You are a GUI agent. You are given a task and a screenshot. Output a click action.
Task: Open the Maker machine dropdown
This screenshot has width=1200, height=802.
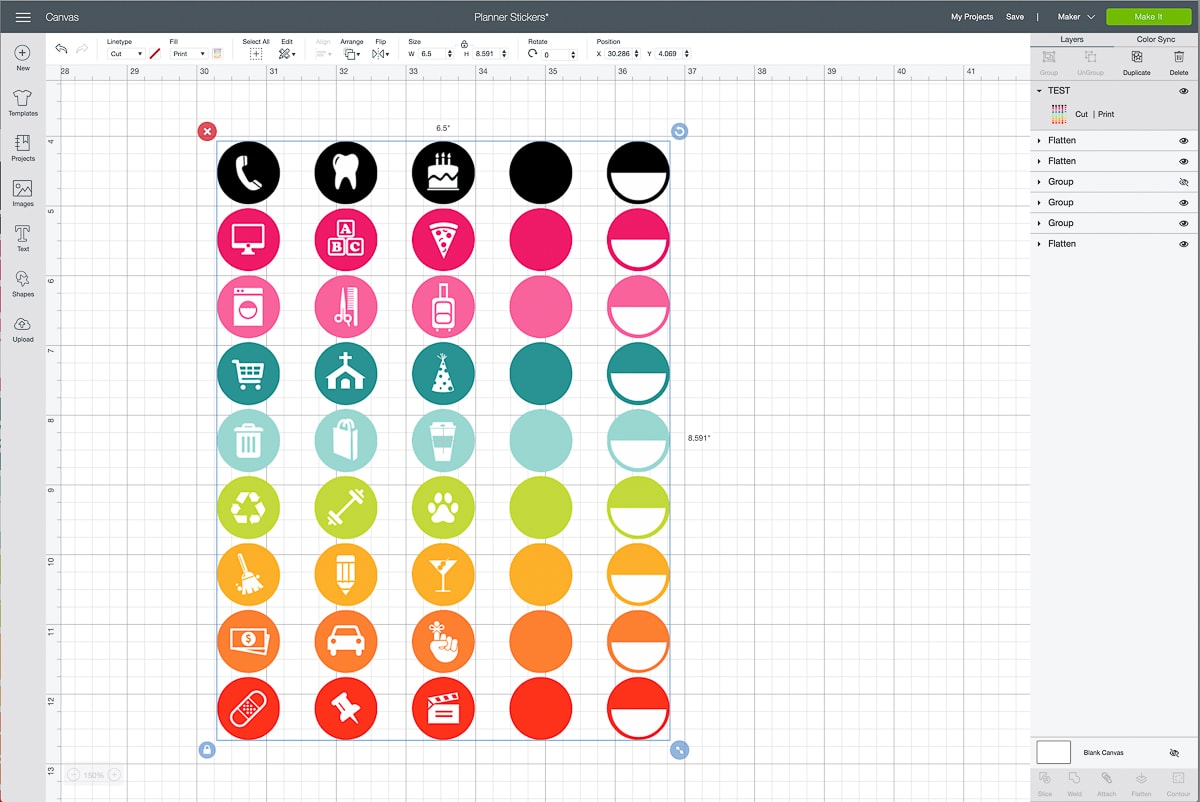tap(1076, 17)
